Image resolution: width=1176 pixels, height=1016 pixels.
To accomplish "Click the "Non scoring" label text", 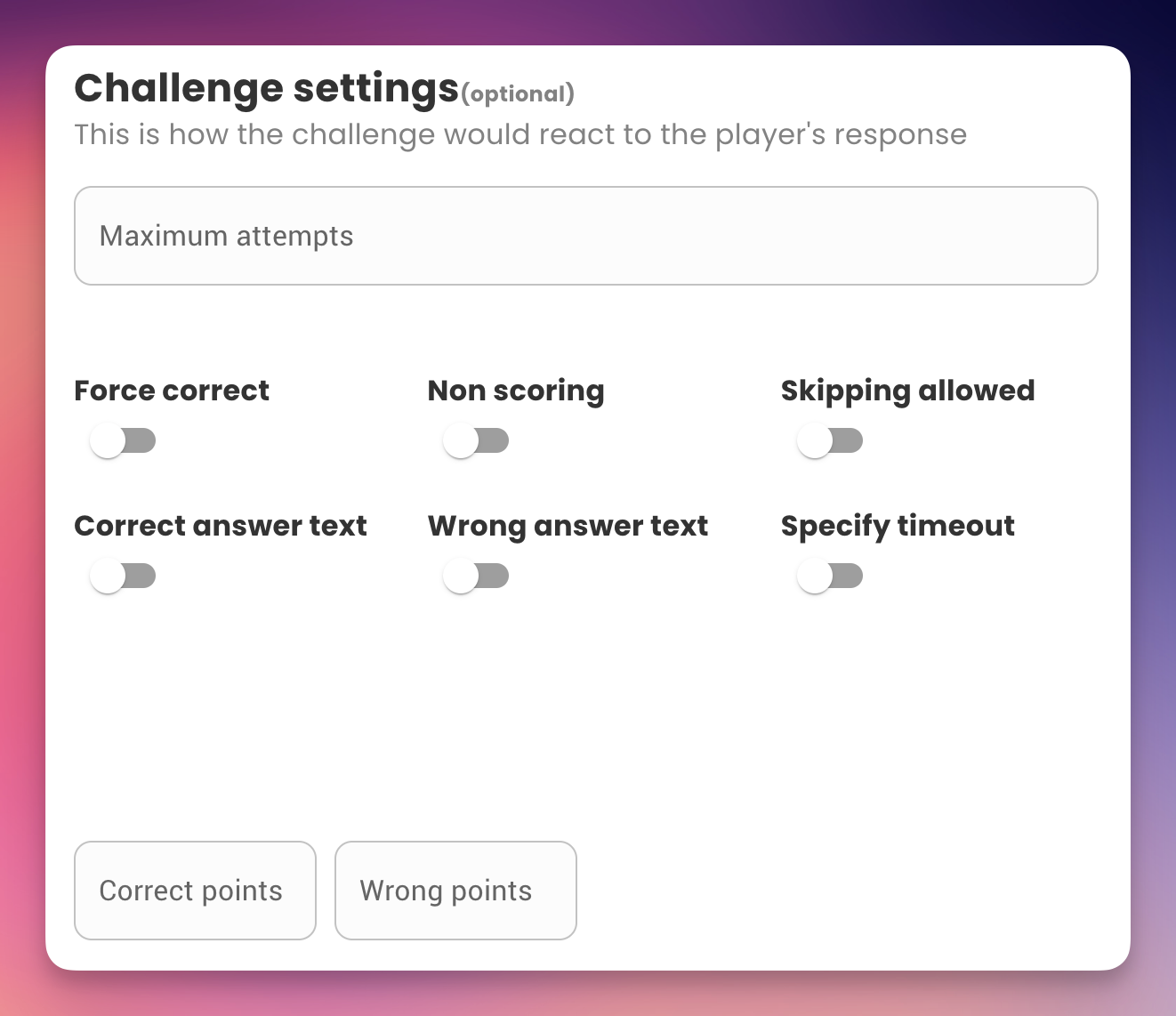I will [516, 391].
